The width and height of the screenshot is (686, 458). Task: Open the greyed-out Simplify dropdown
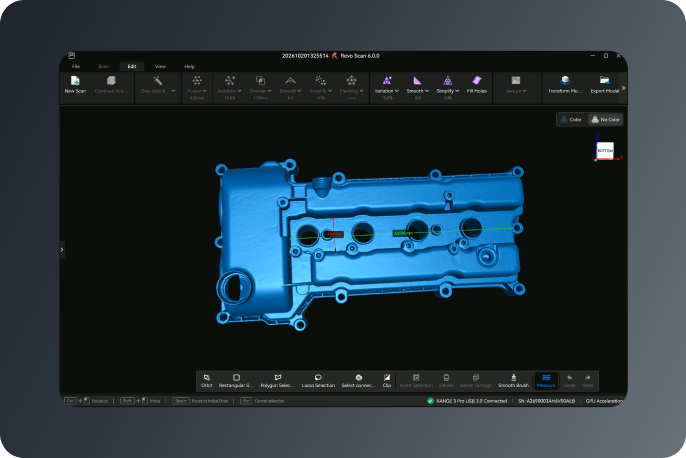[330, 91]
